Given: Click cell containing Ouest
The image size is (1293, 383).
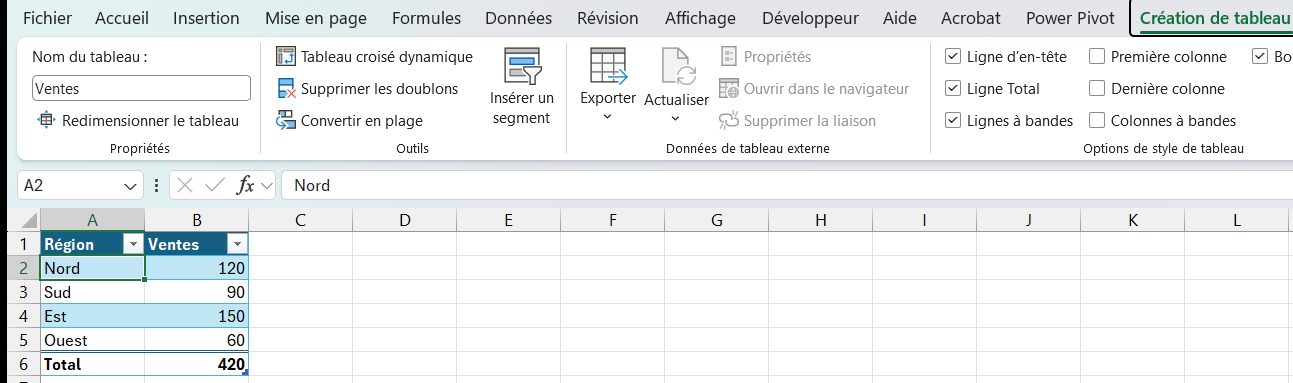Looking at the screenshot, I should [92, 340].
